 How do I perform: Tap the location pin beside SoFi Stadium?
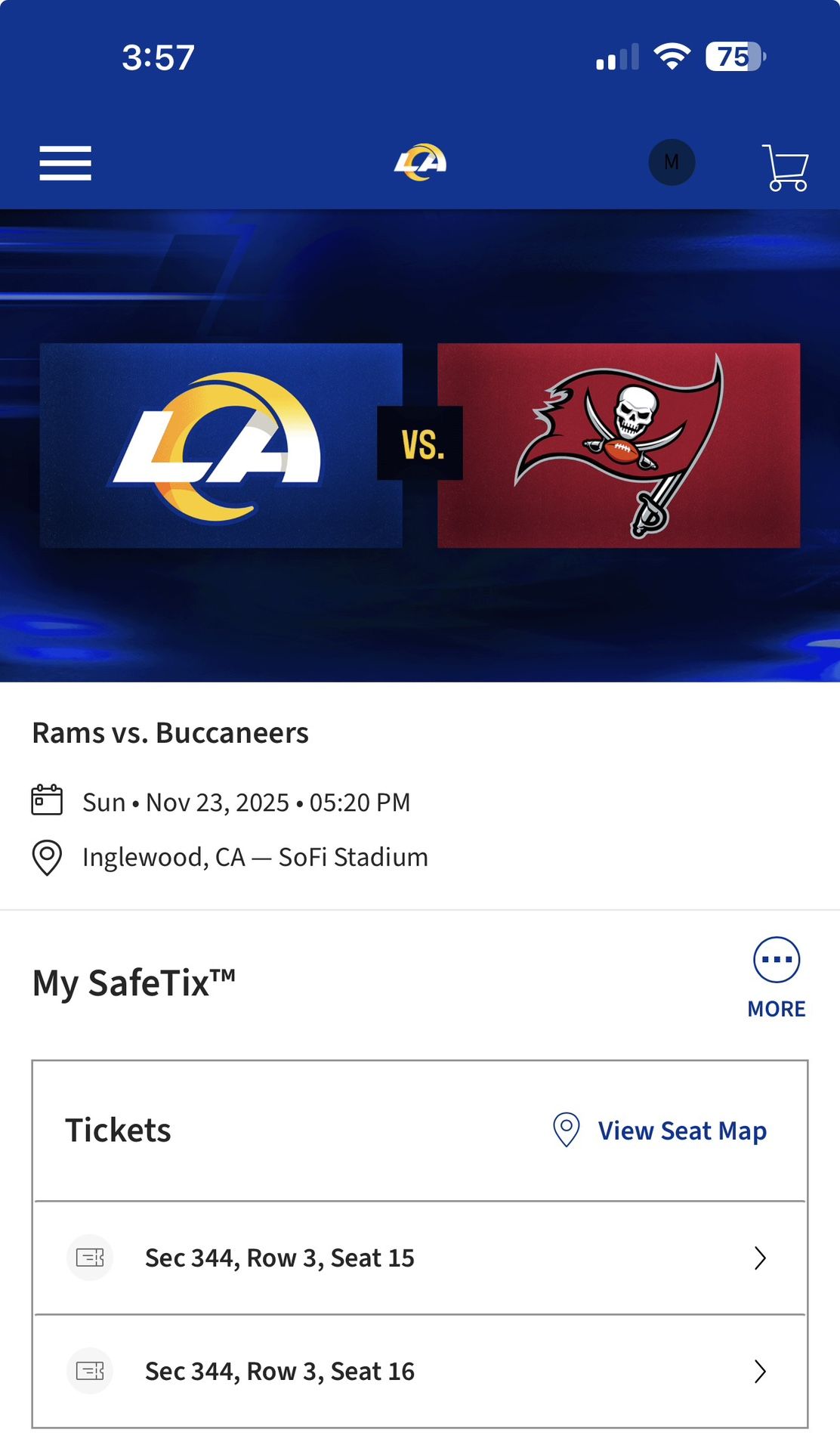coord(46,856)
